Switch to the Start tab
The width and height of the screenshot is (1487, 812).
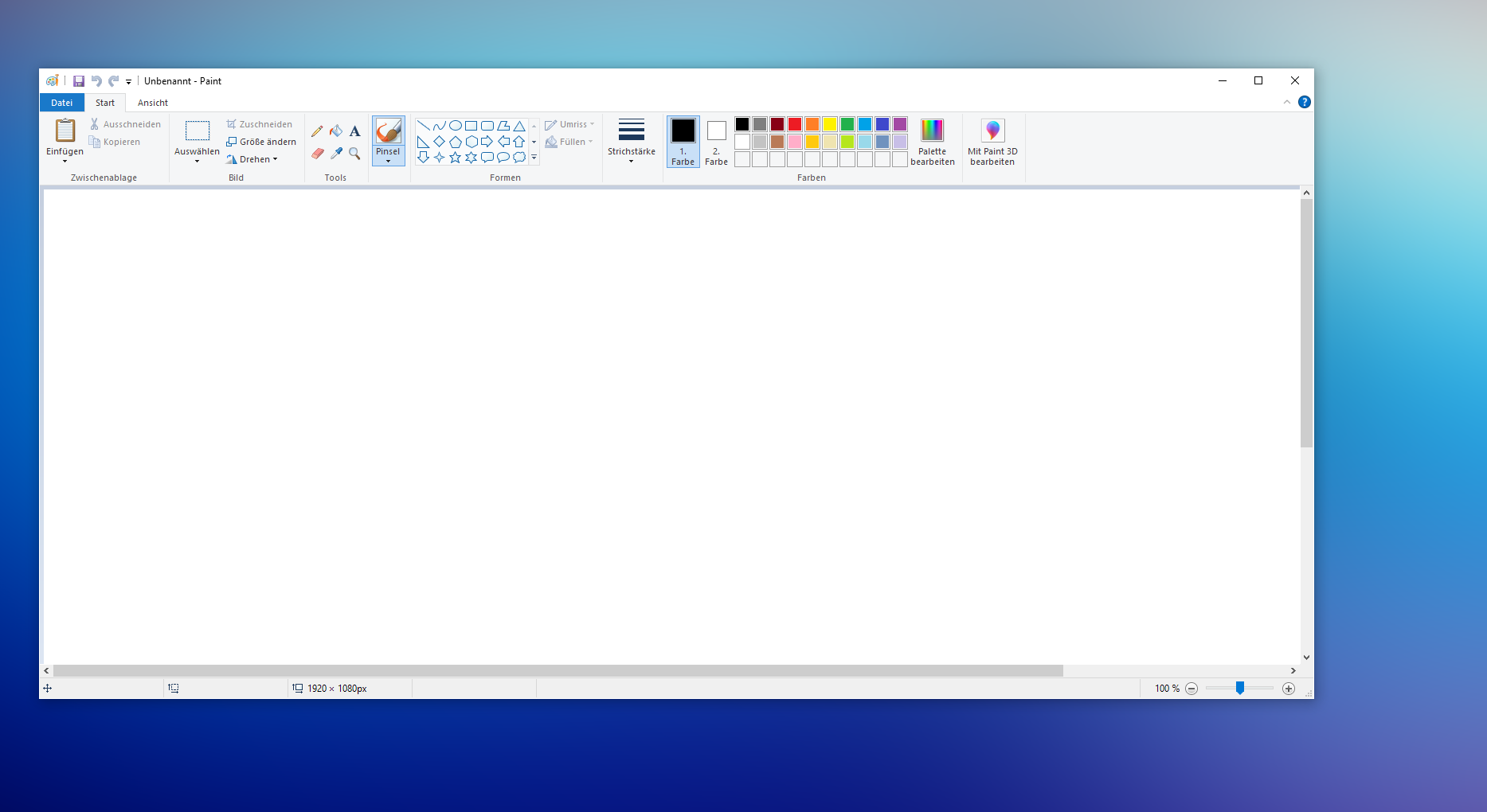[105, 103]
